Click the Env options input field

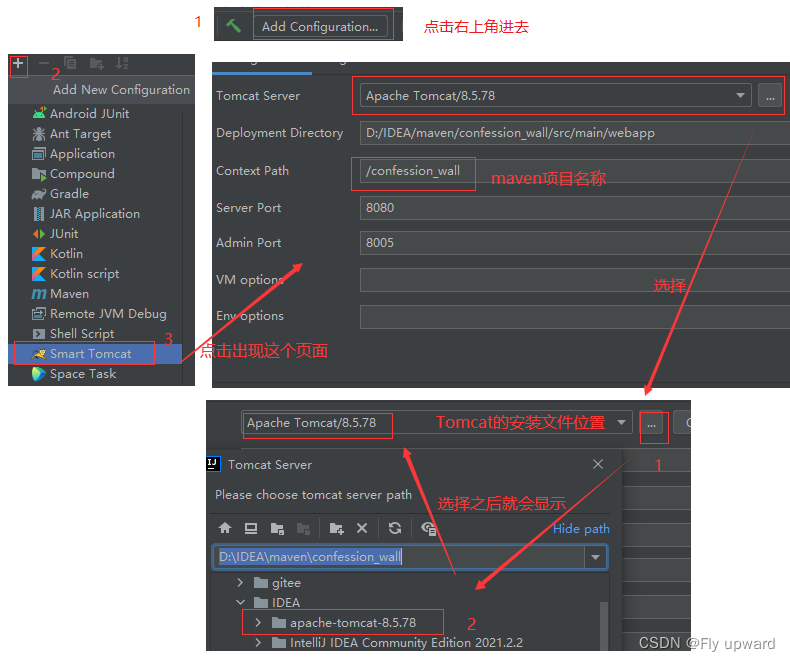coord(575,317)
